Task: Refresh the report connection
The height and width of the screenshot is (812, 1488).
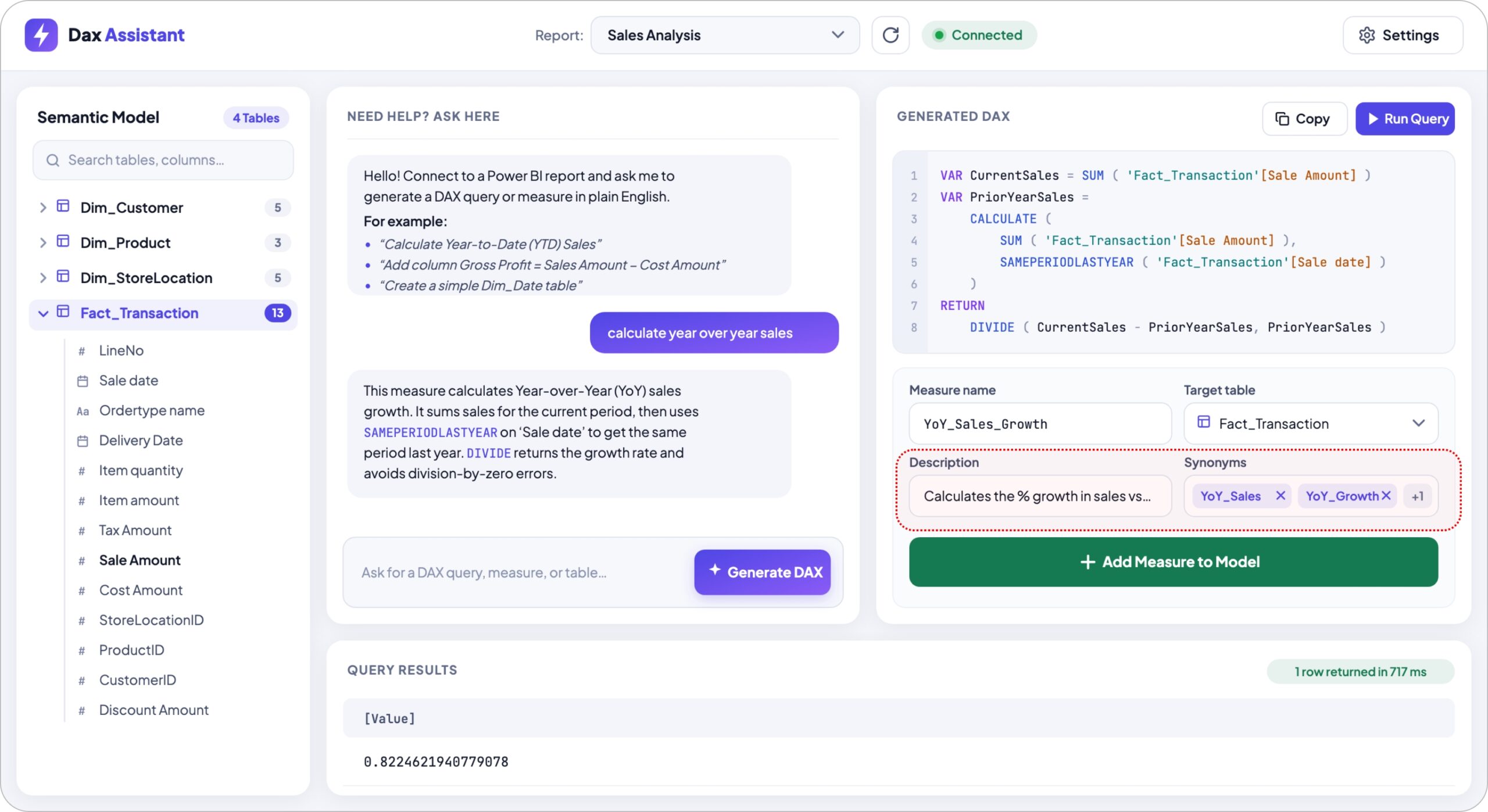Action: [890, 35]
